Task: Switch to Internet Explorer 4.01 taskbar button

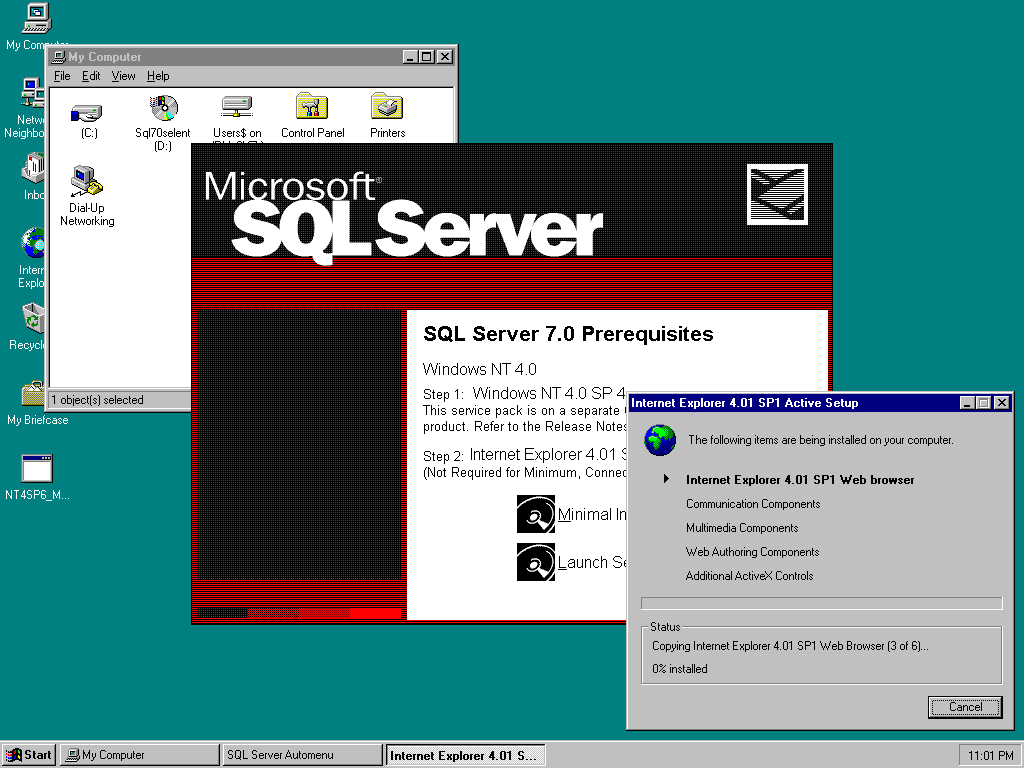Action: (465, 755)
